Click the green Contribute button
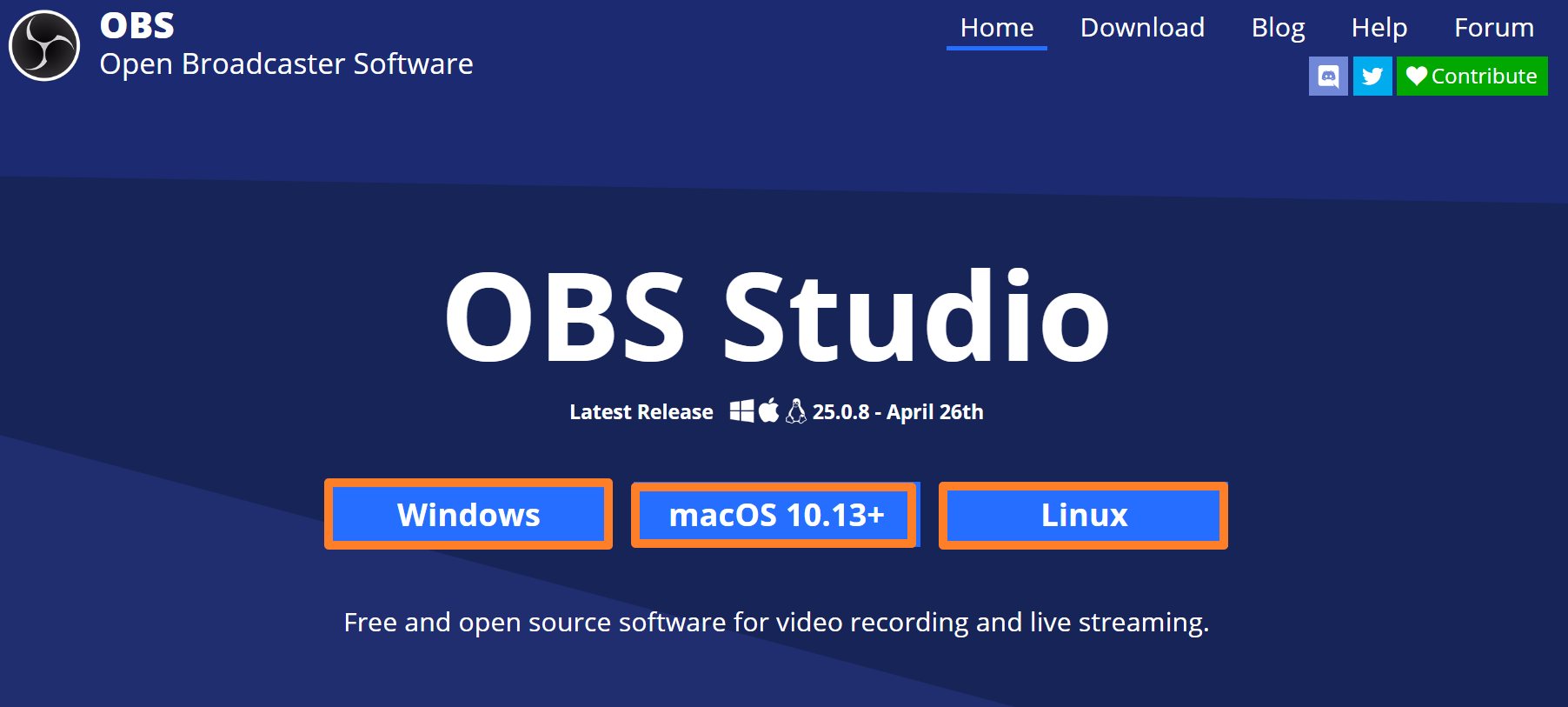The width and height of the screenshot is (1568, 707). (1472, 77)
